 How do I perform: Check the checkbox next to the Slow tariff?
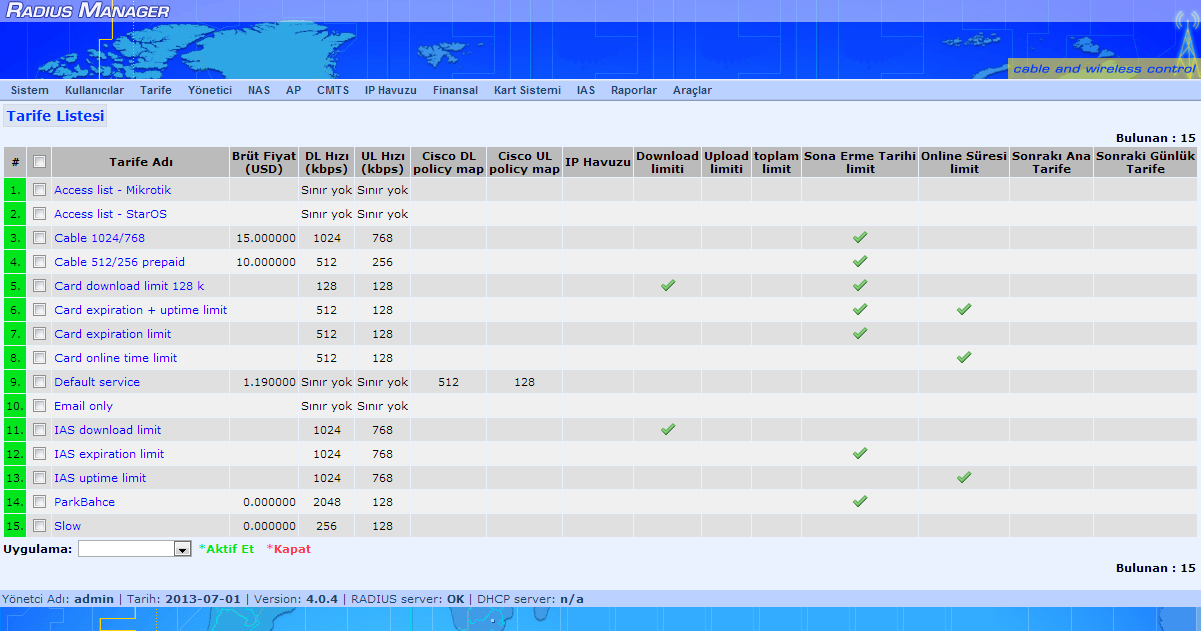pyautogui.click(x=38, y=525)
